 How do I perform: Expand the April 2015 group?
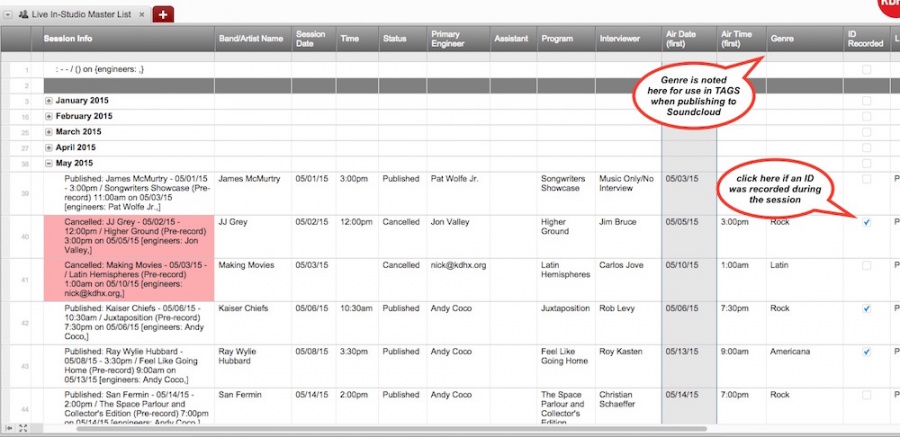[49, 147]
